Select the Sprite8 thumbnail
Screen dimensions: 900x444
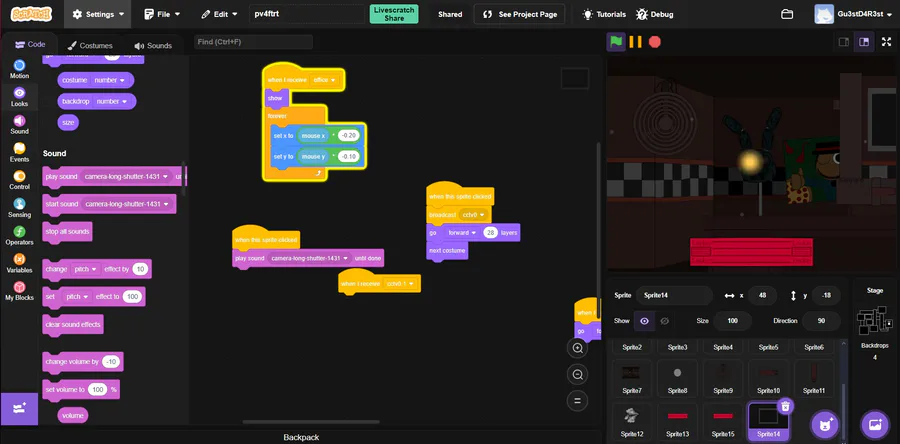pos(677,377)
